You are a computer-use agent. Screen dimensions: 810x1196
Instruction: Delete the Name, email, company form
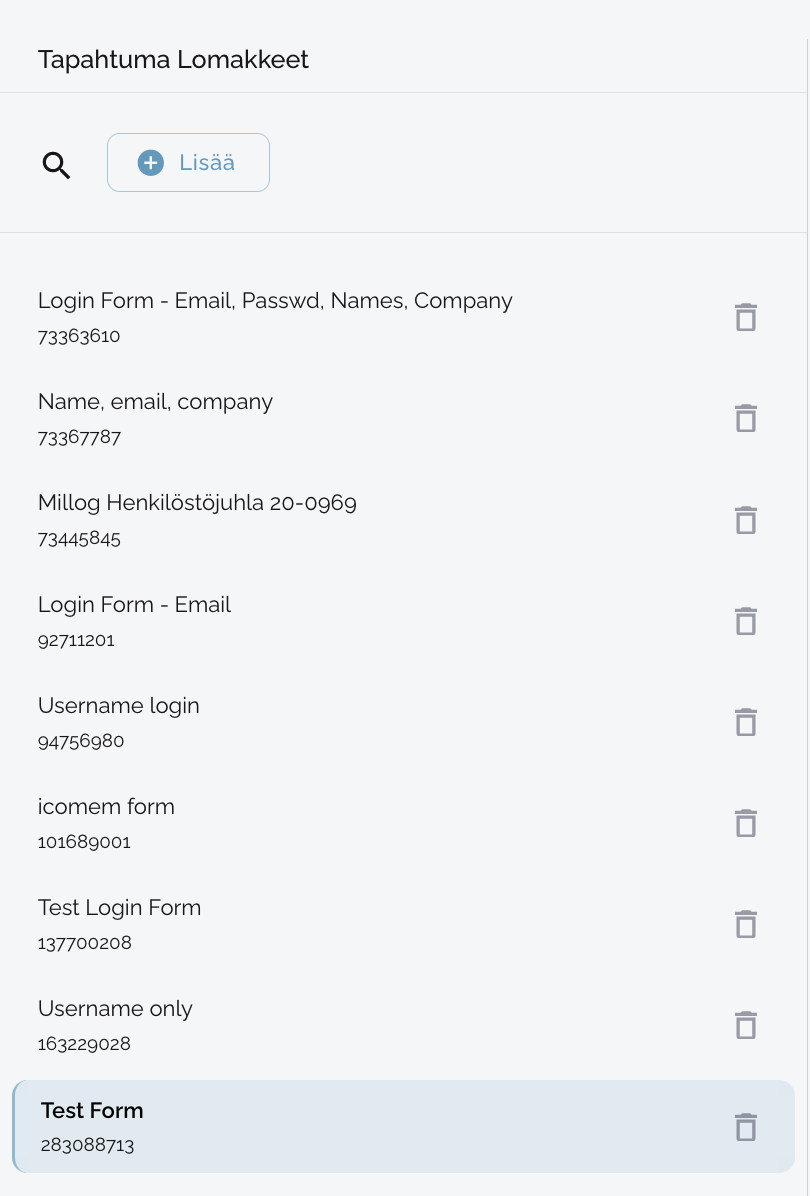coord(745,418)
